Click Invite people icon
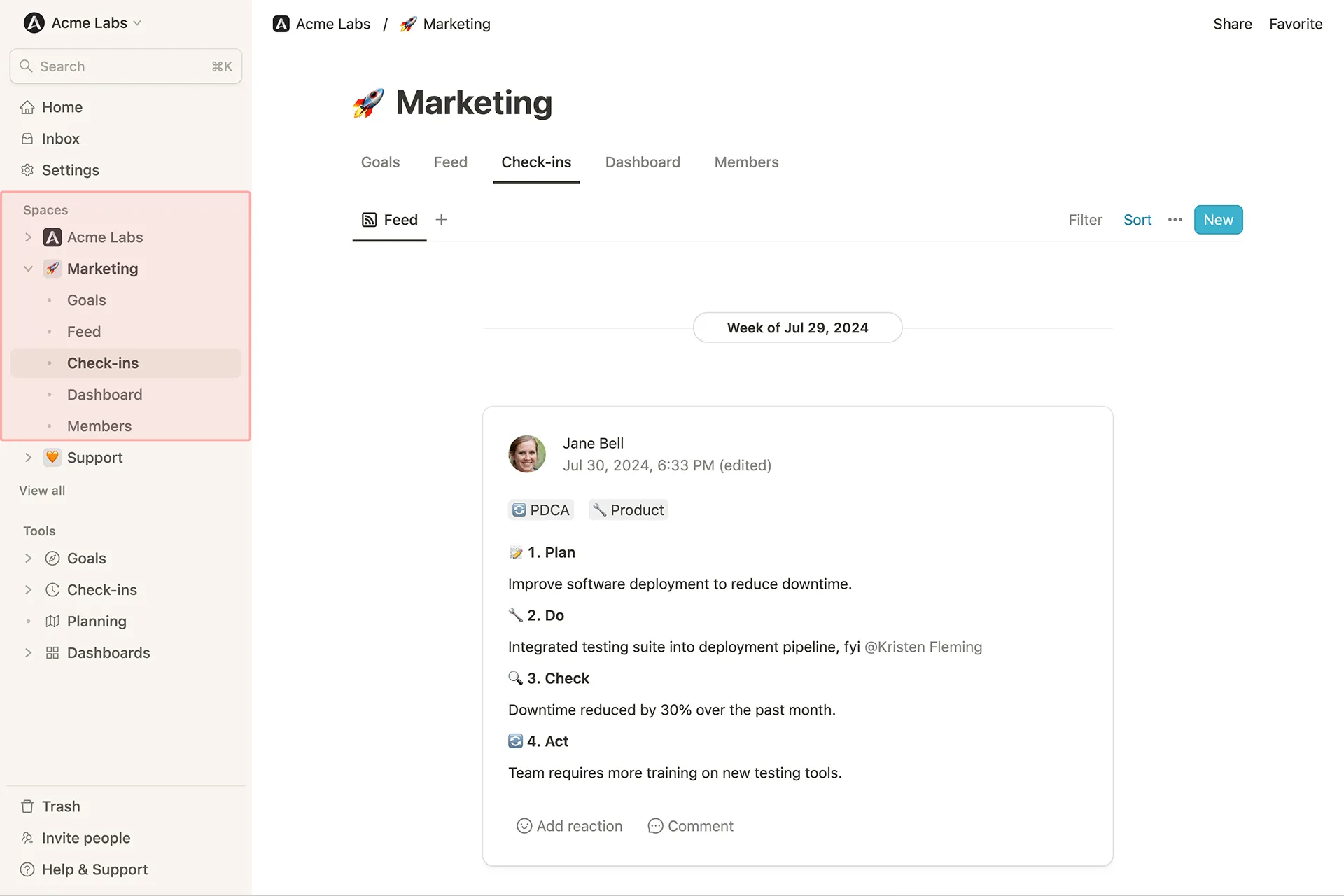1344x896 pixels. [x=27, y=838]
